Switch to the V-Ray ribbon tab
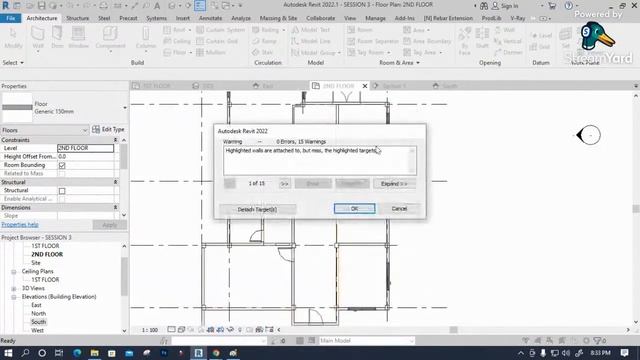Image resolution: width=640 pixels, height=360 pixels. pyautogui.click(x=518, y=18)
